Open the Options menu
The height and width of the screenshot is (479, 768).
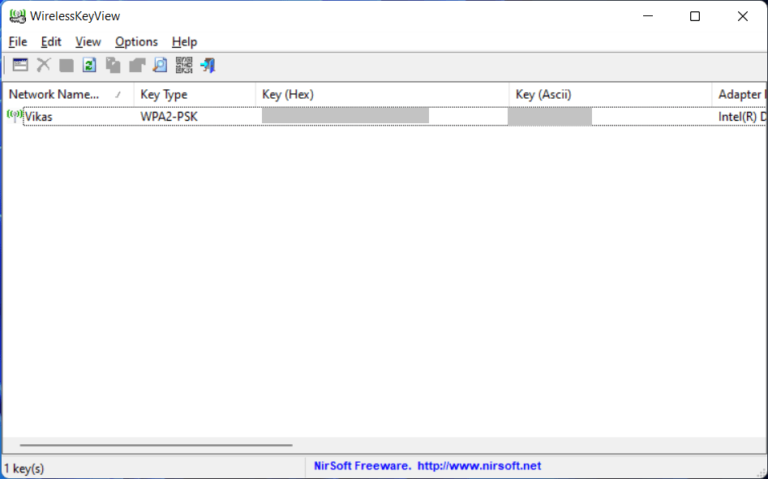coord(136,42)
